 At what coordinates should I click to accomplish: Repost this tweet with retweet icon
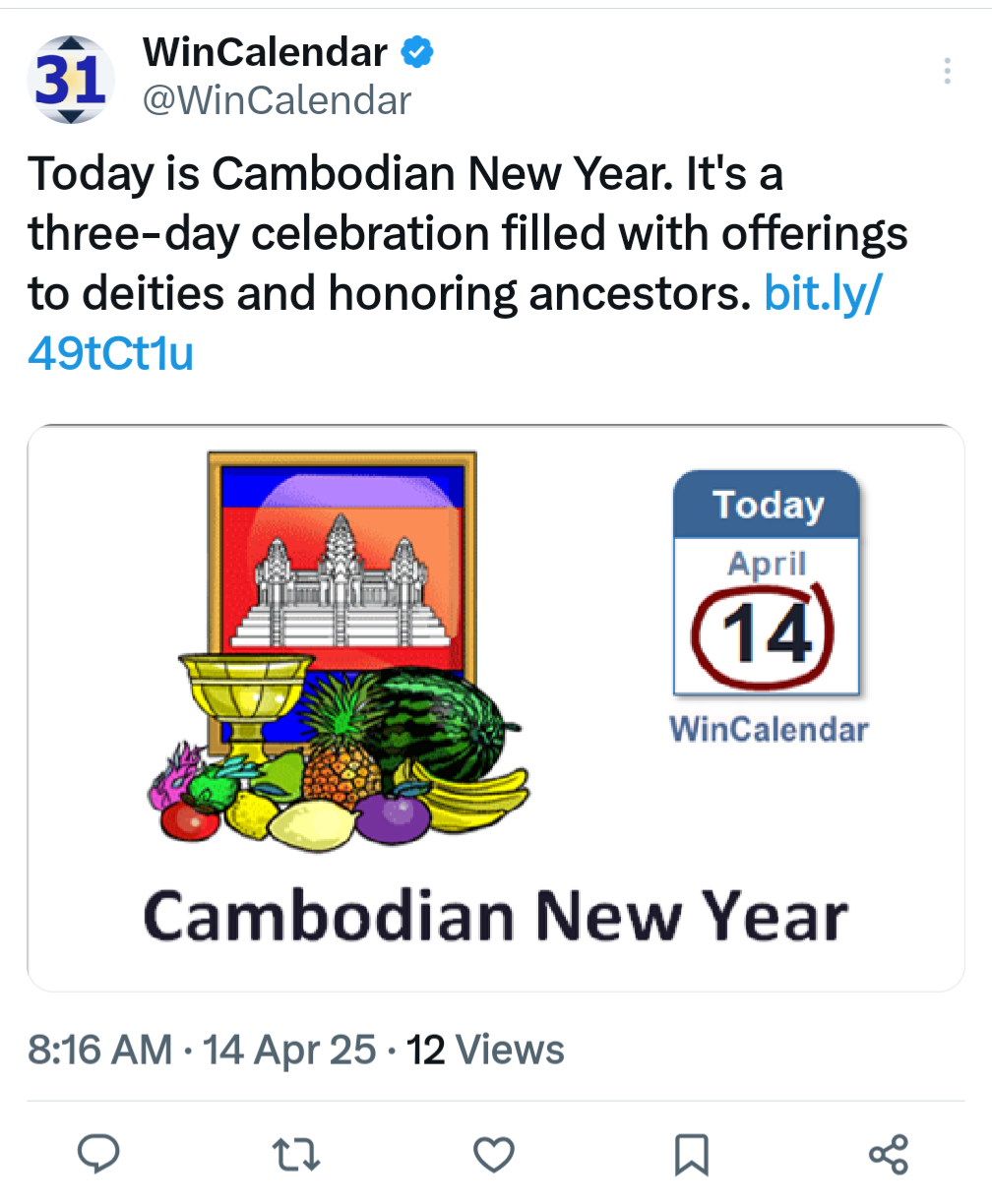(x=296, y=1154)
